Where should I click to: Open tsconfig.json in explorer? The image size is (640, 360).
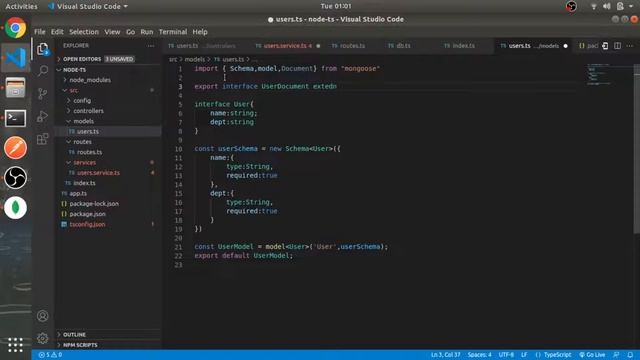pyautogui.click(x=108, y=224)
